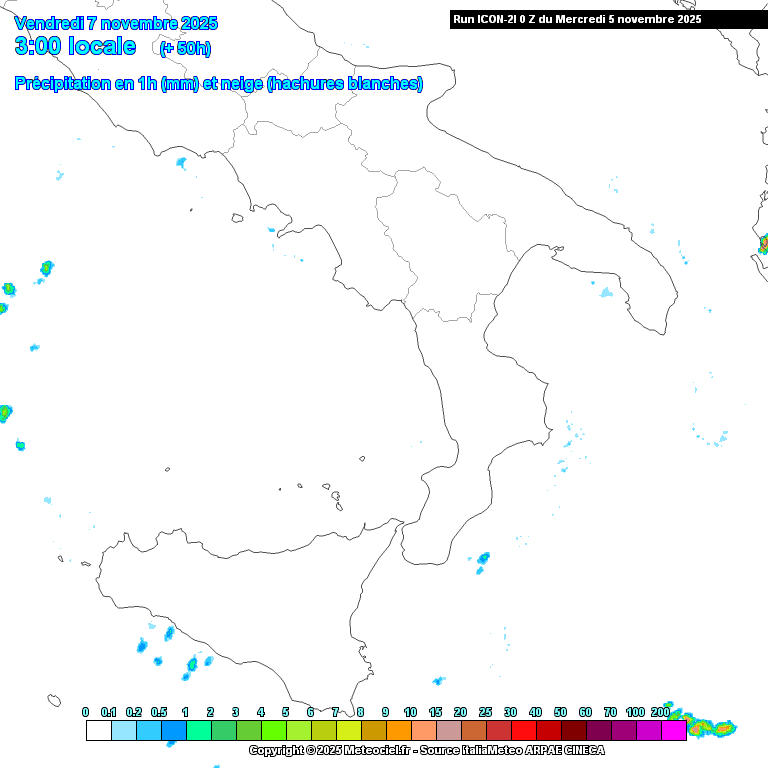The image size is (768, 768).
Task: Click the white 0 mm legend swatch
Action: click(x=98, y=730)
